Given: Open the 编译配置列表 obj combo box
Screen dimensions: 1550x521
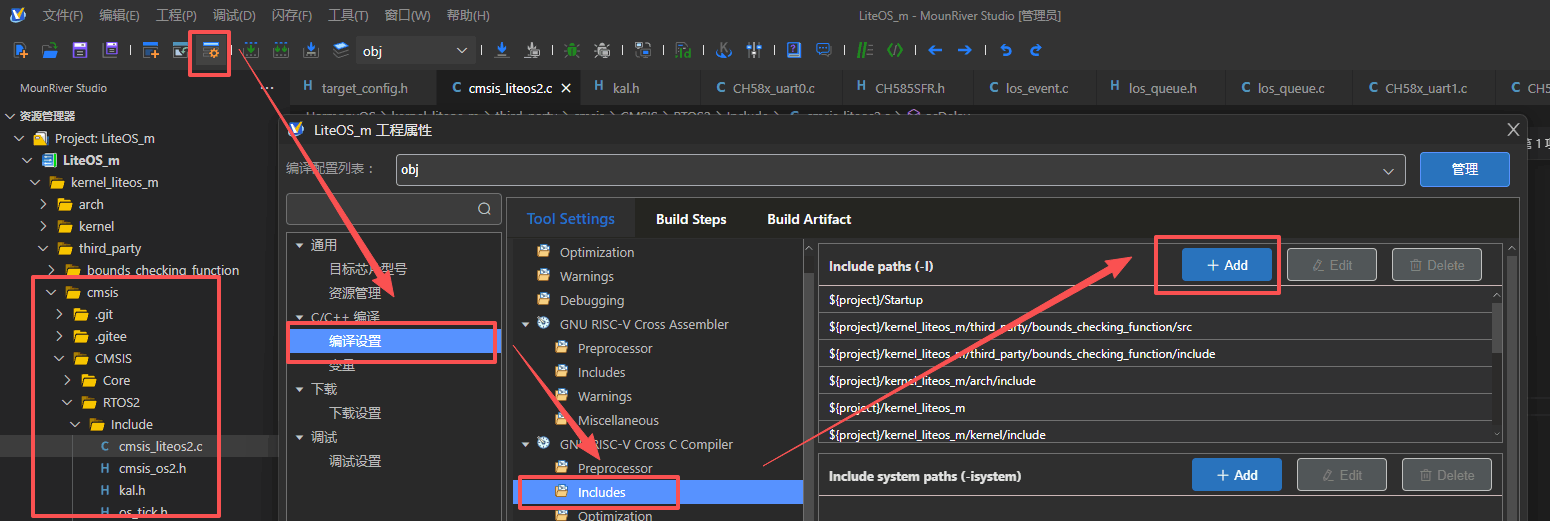Looking at the screenshot, I should point(900,170).
